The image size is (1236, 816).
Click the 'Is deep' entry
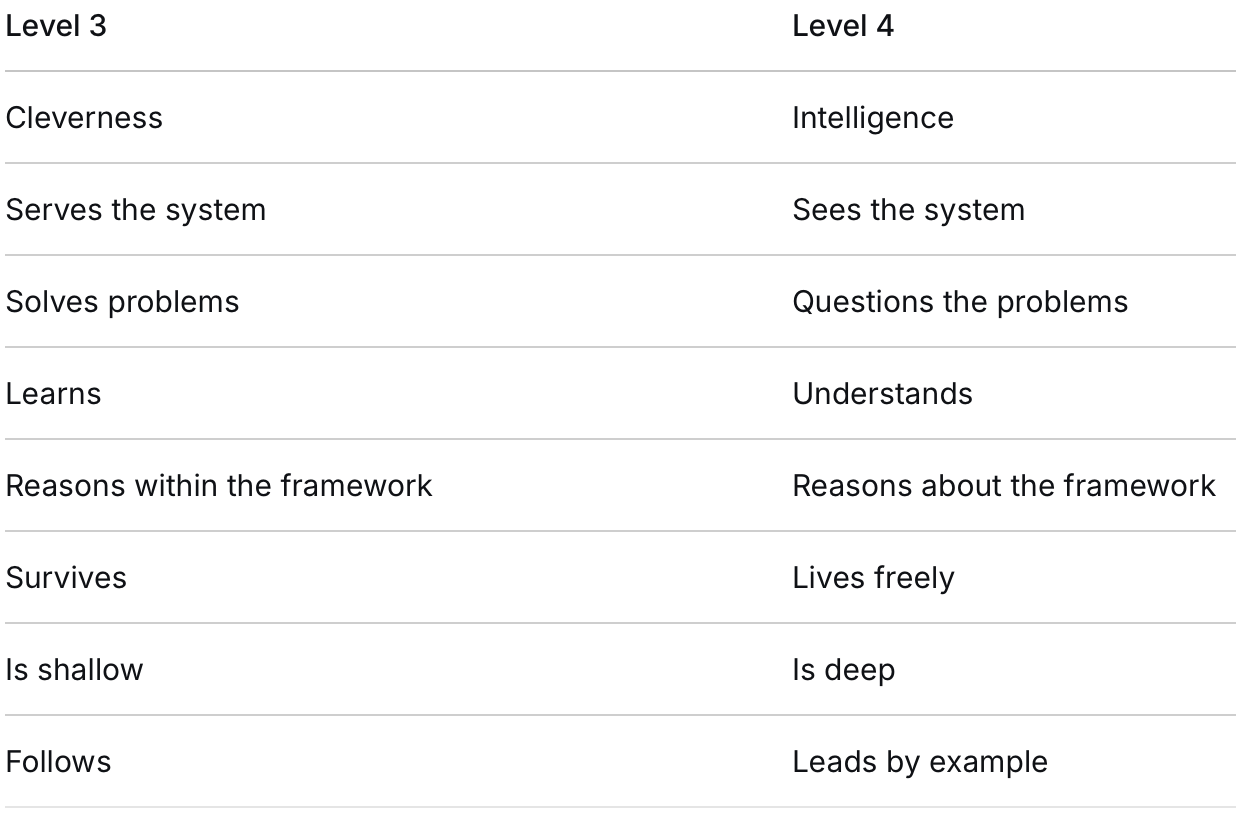(x=843, y=670)
